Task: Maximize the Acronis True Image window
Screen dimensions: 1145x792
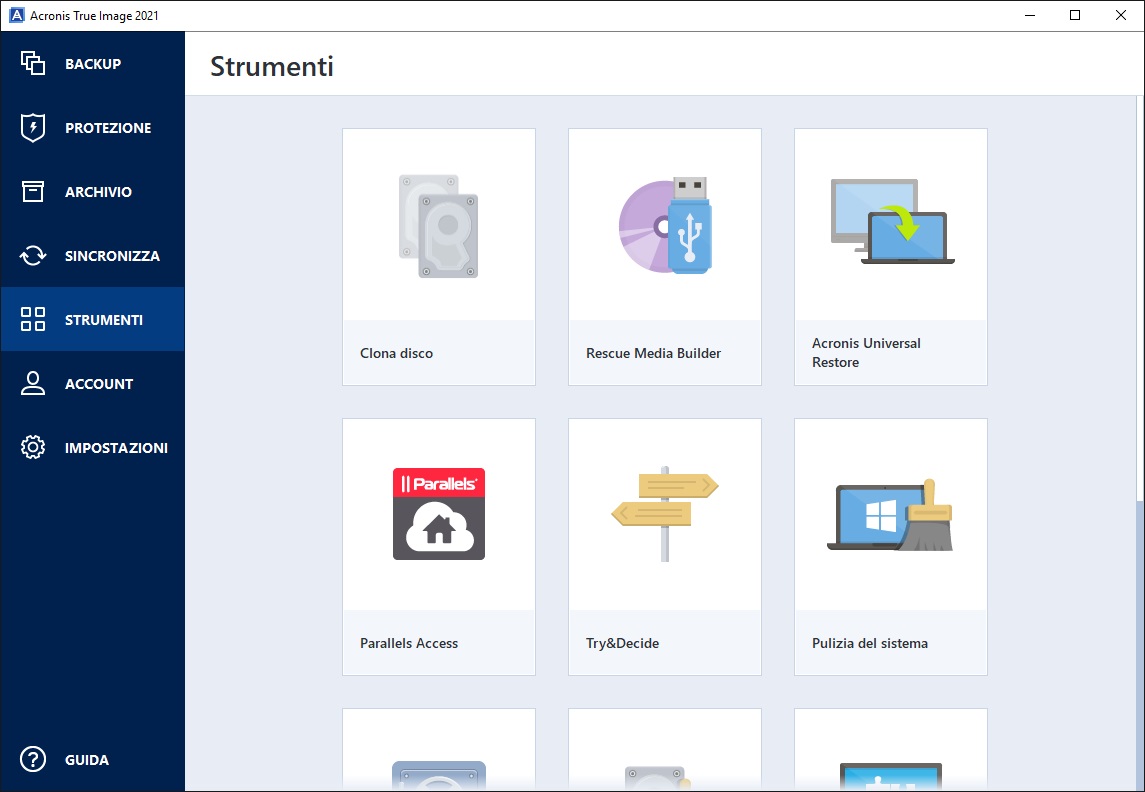Action: pos(1075,15)
